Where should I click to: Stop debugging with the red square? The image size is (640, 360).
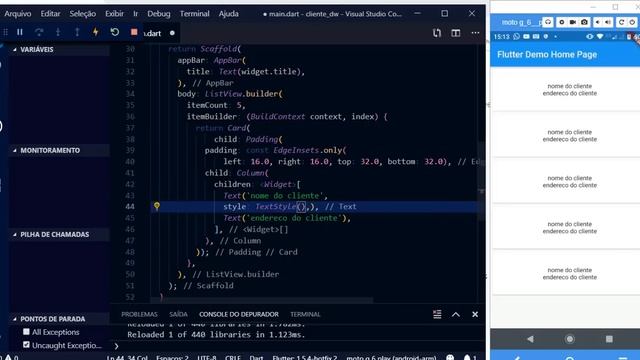tap(134, 32)
